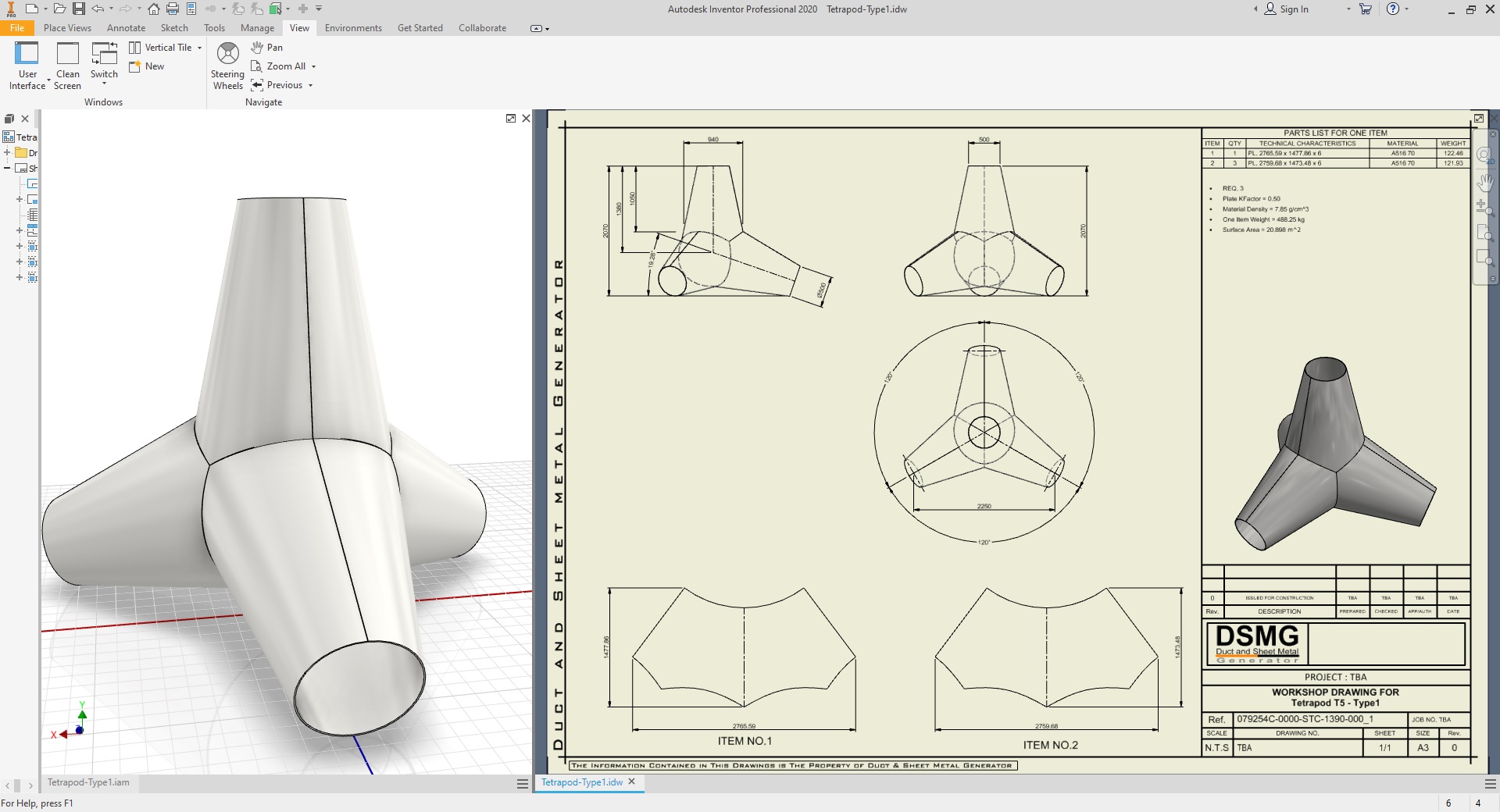Image resolution: width=1500 pixels, height=812 pixels.
Task: Switch to the Tetrapod-Type1.iam document tab
Action: (88, 782)
